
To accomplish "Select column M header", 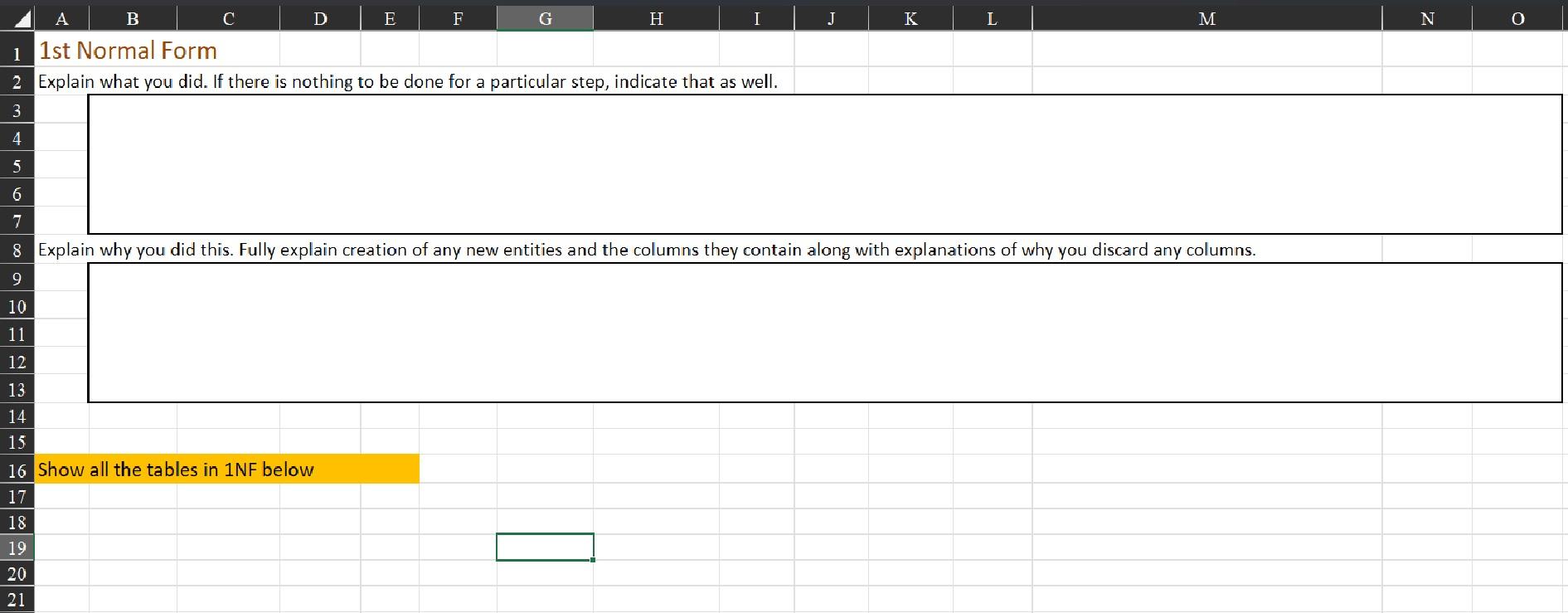I will click(1207, 18).
